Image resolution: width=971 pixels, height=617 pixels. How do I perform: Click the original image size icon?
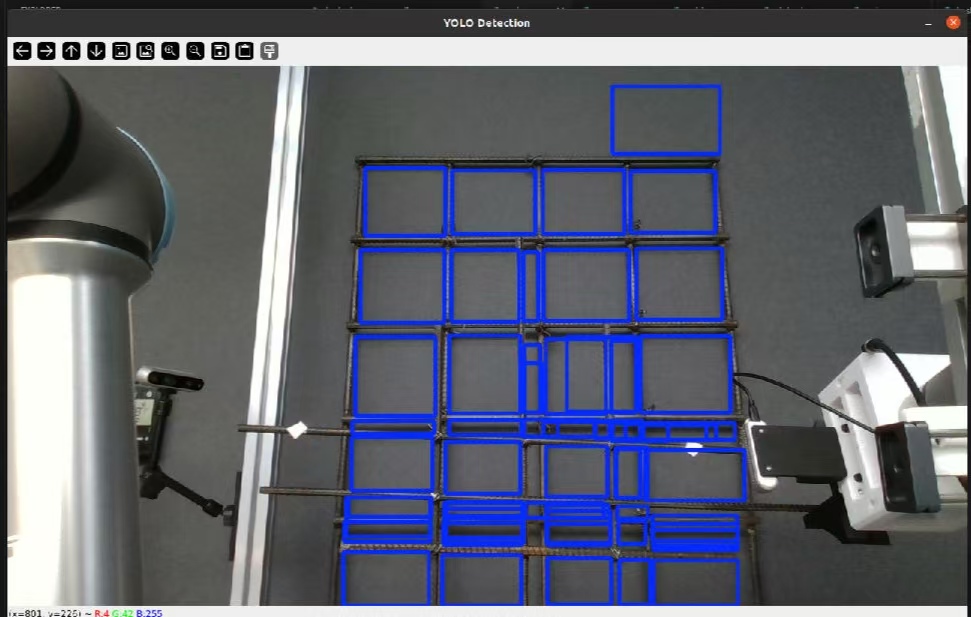pyautogui.click(x=121, y=51)
